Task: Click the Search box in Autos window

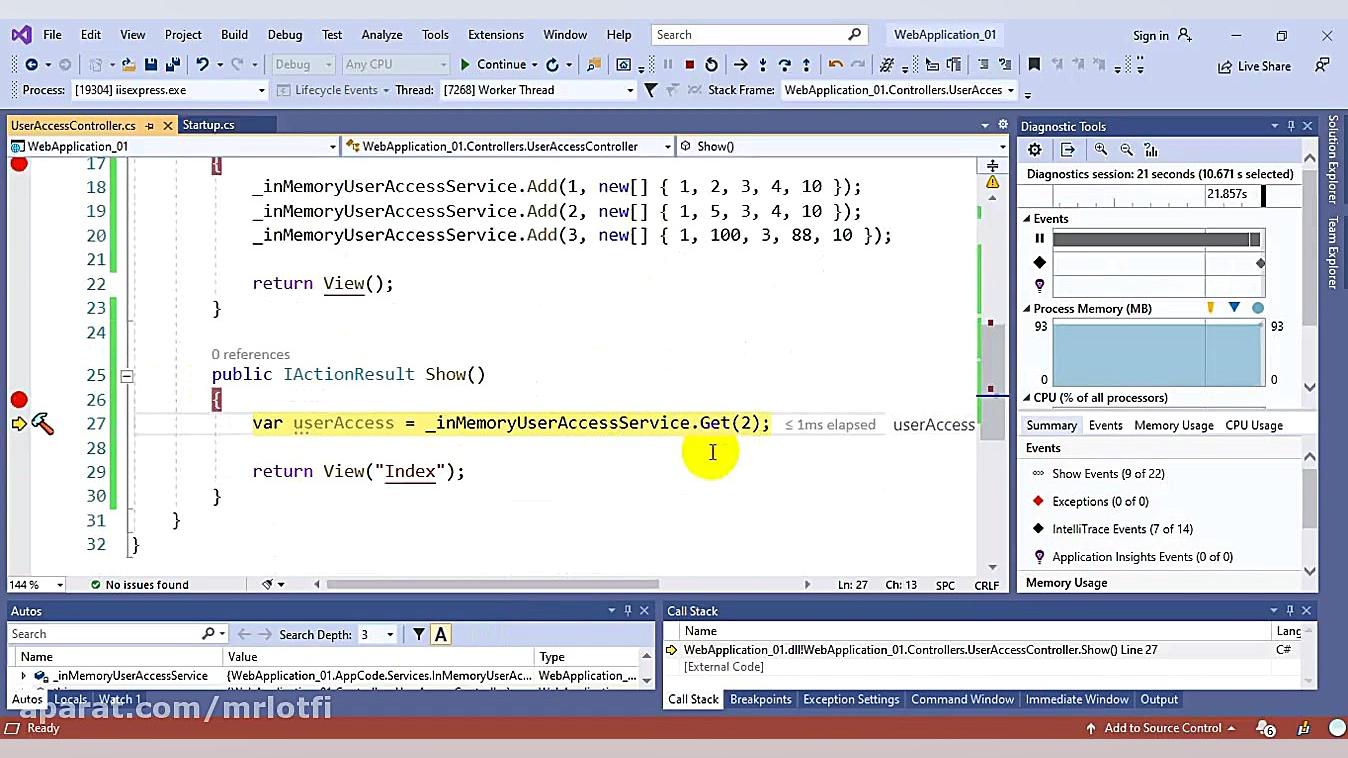Action: click(x=100, y=633)
